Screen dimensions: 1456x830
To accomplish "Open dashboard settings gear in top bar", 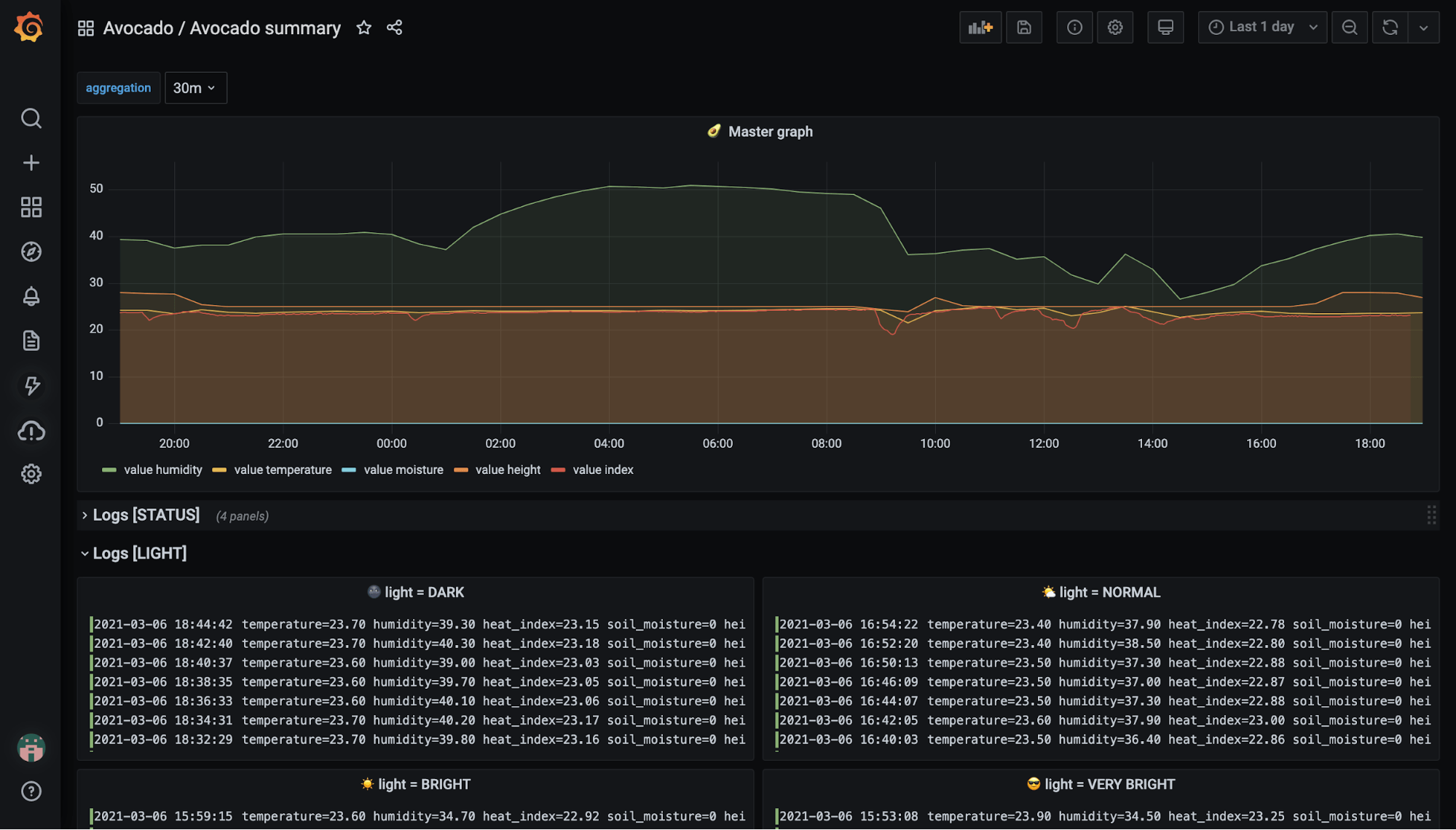I will tap(1114, 28).
